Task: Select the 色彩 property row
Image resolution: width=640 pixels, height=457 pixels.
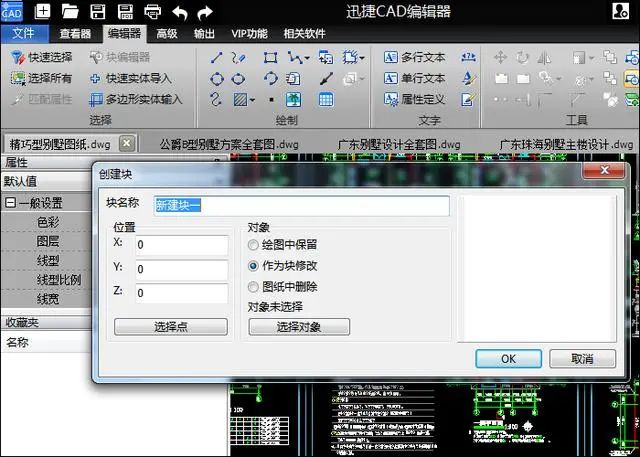Action: 47,222
